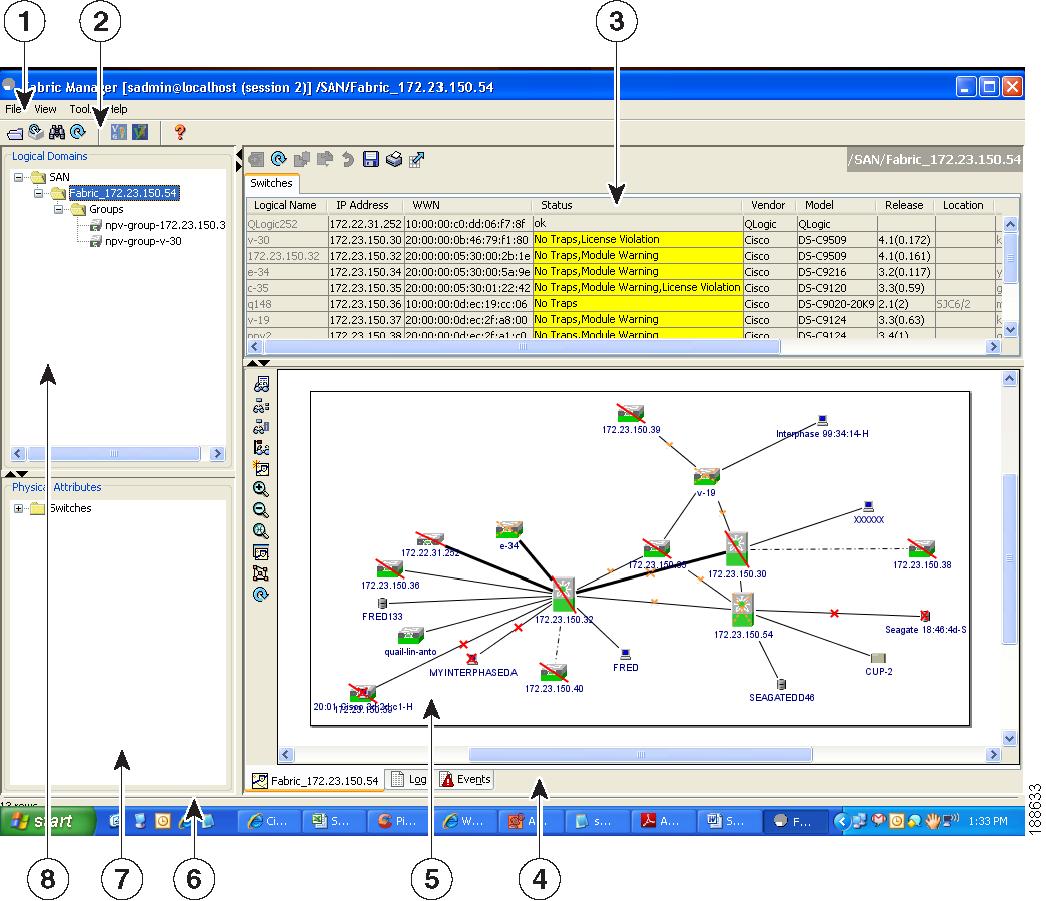Click the DS-C9216 model cell
Screen dimensions: 1046x901
pos(837,272)
